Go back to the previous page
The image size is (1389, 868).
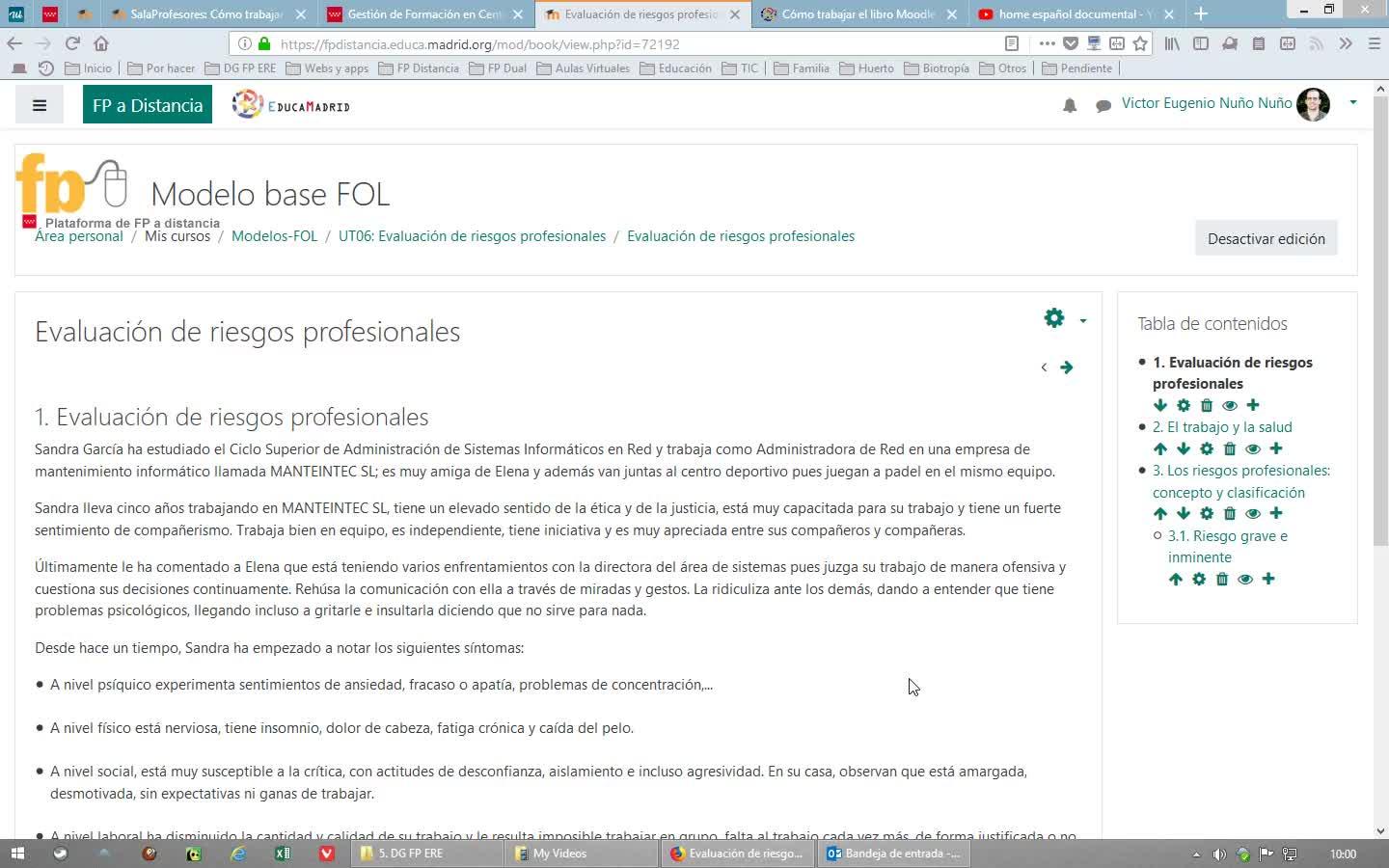(14, 43)
